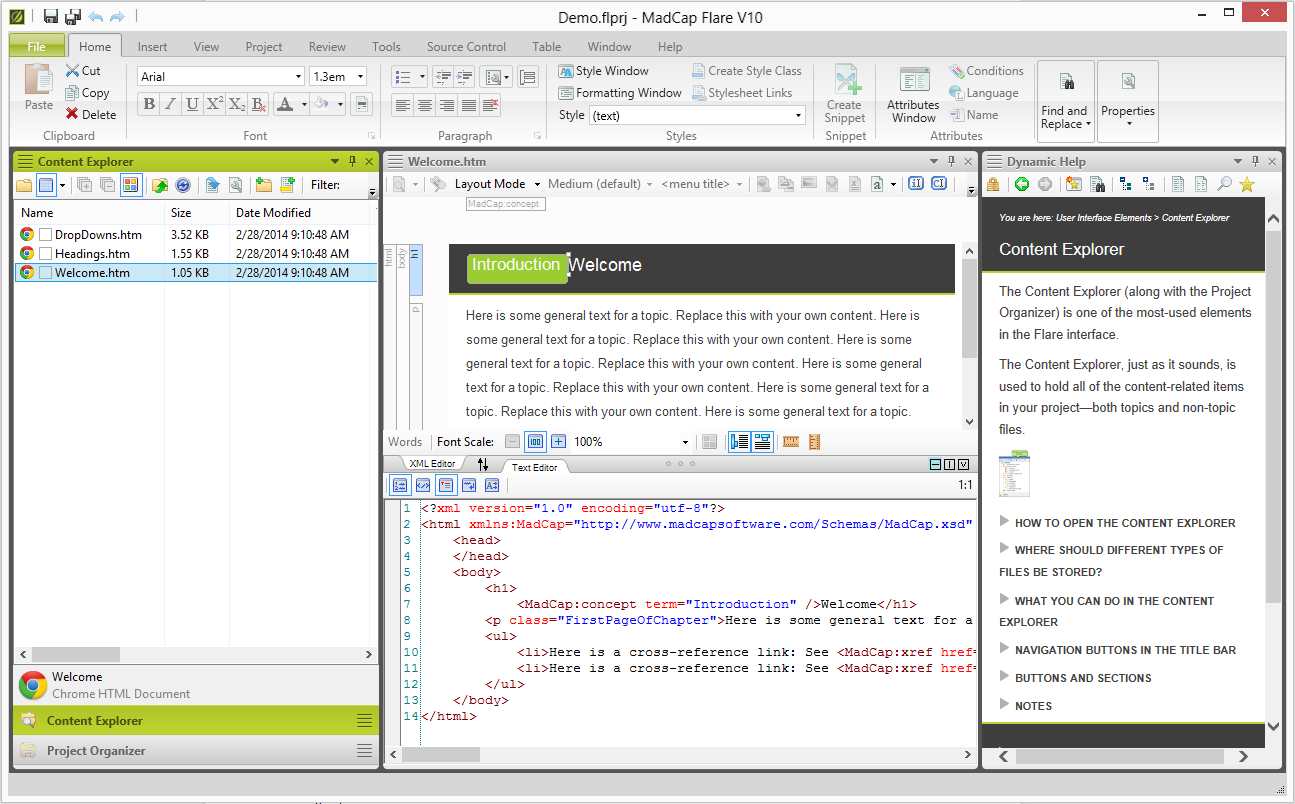The width and height of the screenshot is (1295, 804).
Task: Switch to the Review ribbon tab
Action: coord(327,46)
